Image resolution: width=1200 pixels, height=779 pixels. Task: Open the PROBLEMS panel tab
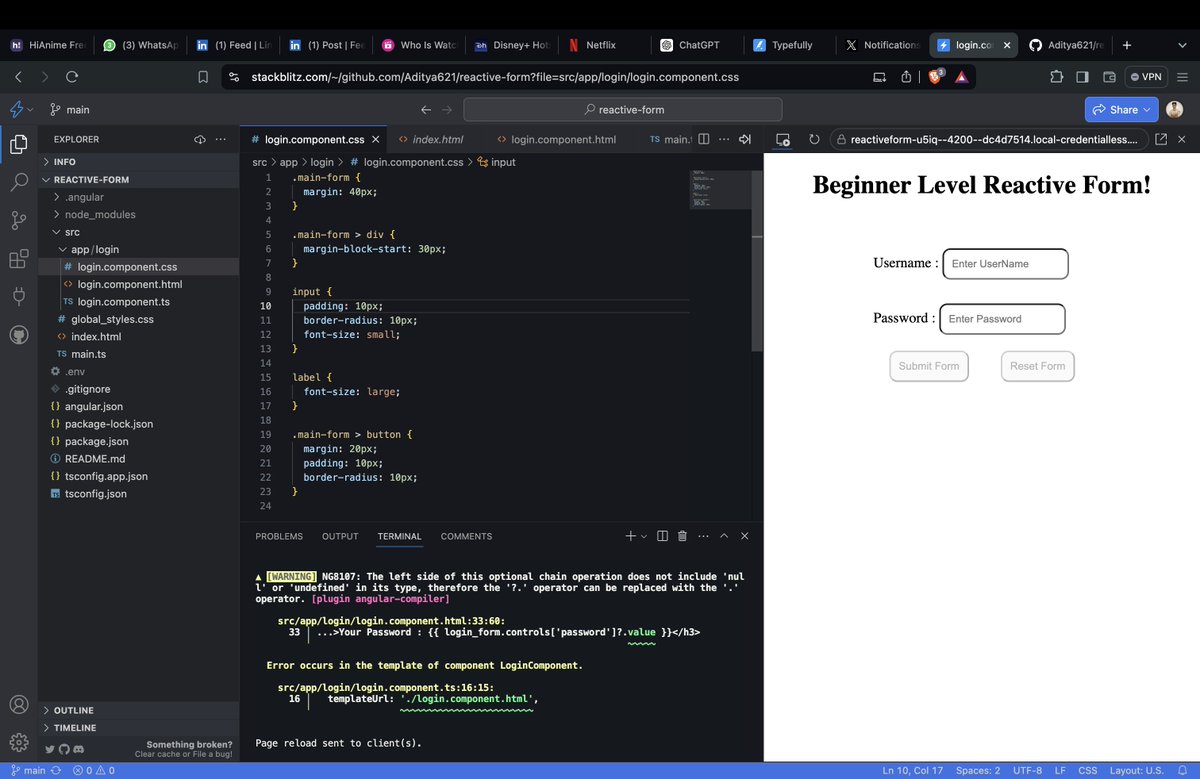279,536
